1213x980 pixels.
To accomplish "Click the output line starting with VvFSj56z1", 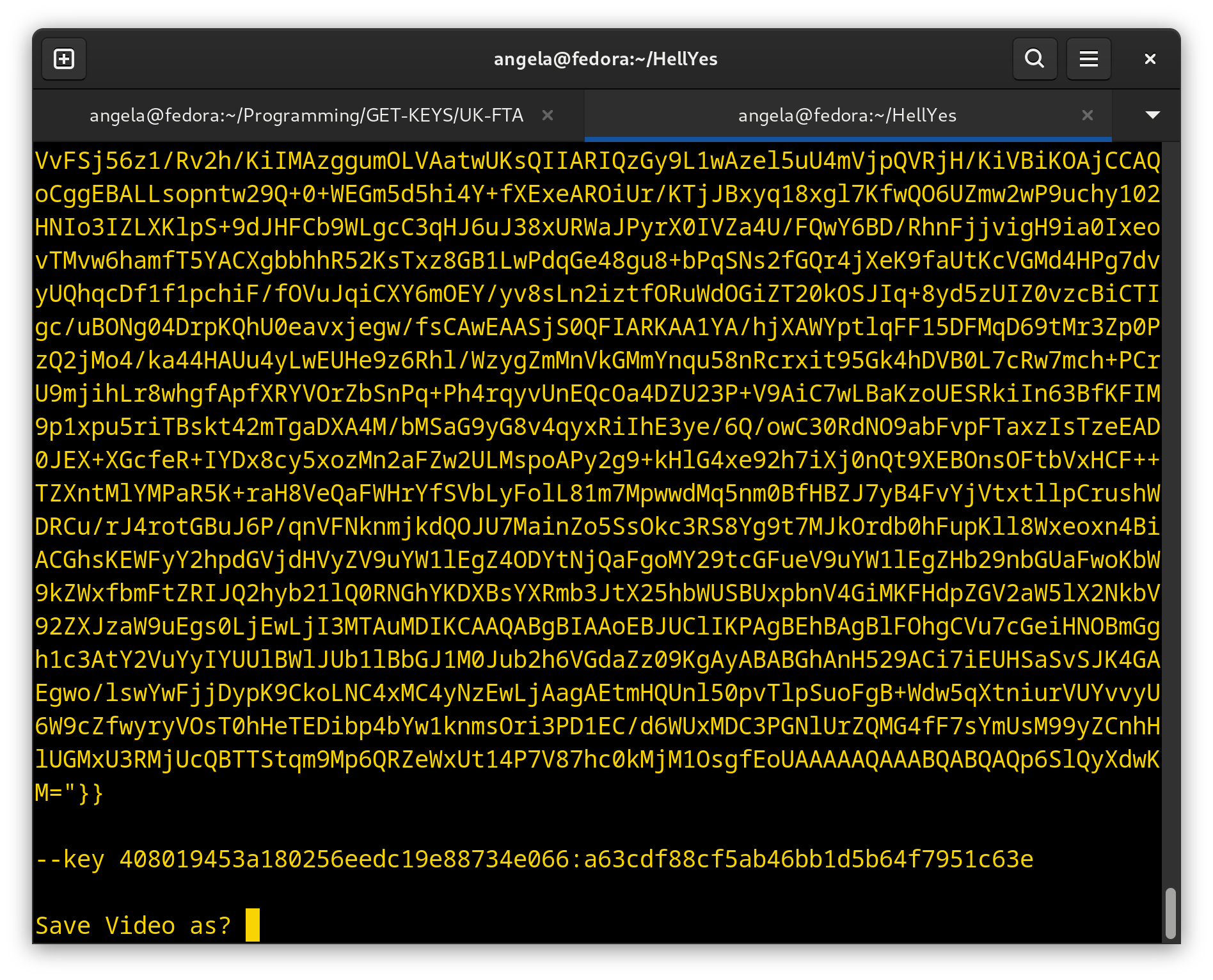I will click(x=598, y=161).
